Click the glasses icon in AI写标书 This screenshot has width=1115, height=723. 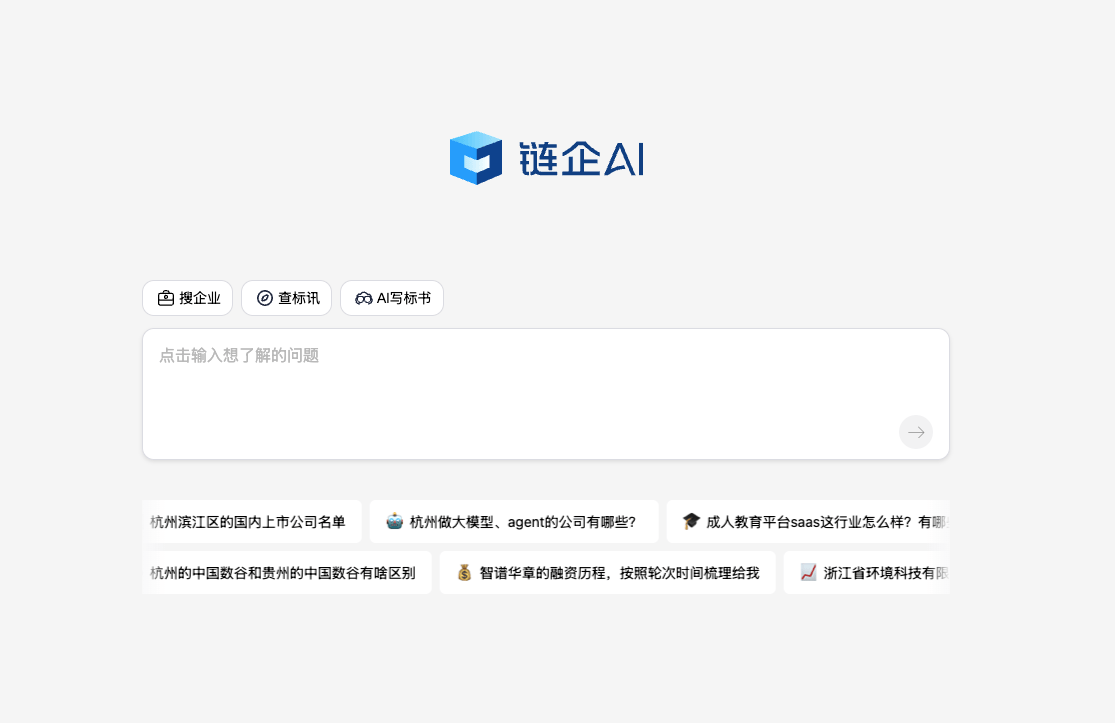[363, 299]
